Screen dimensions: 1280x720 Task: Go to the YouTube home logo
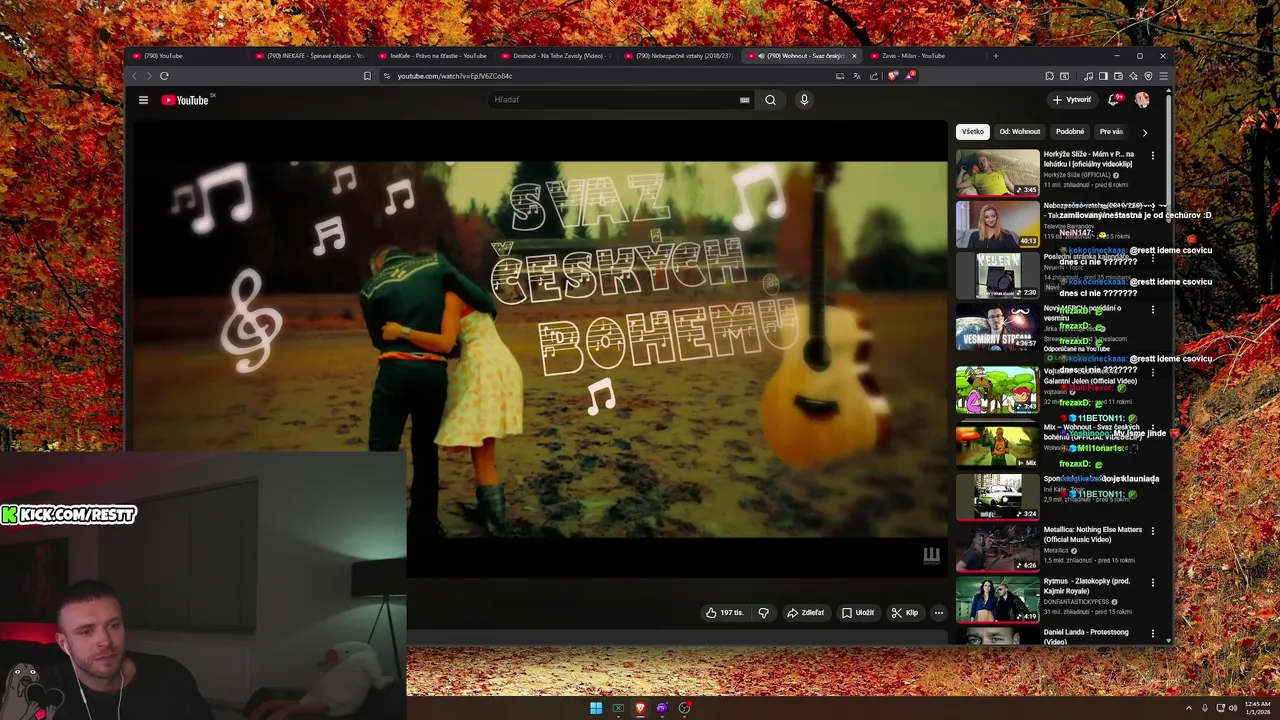tap(185, 100)
